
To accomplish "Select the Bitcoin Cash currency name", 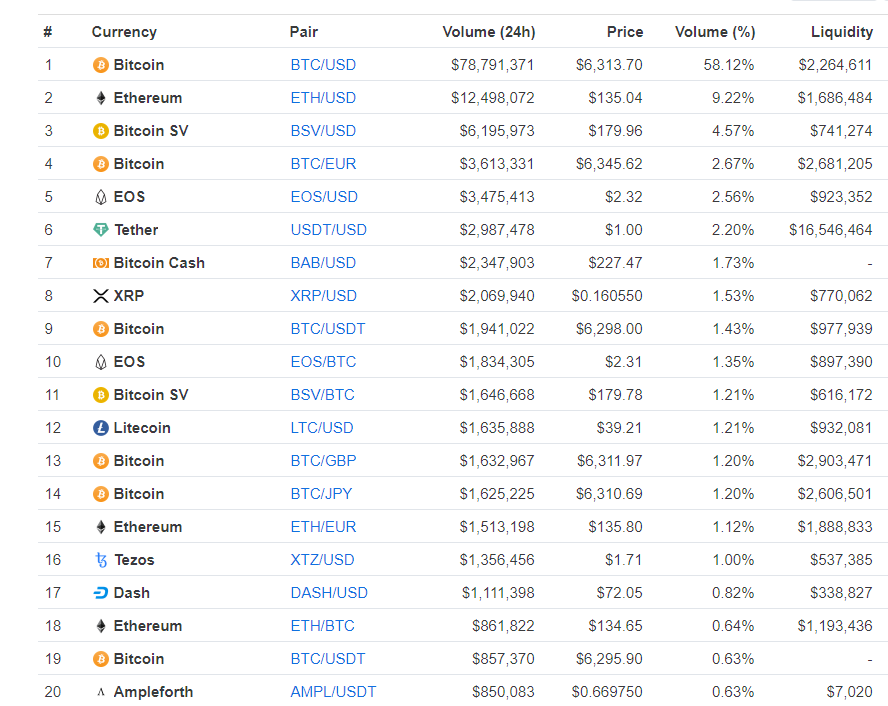I will pos(159,263).
